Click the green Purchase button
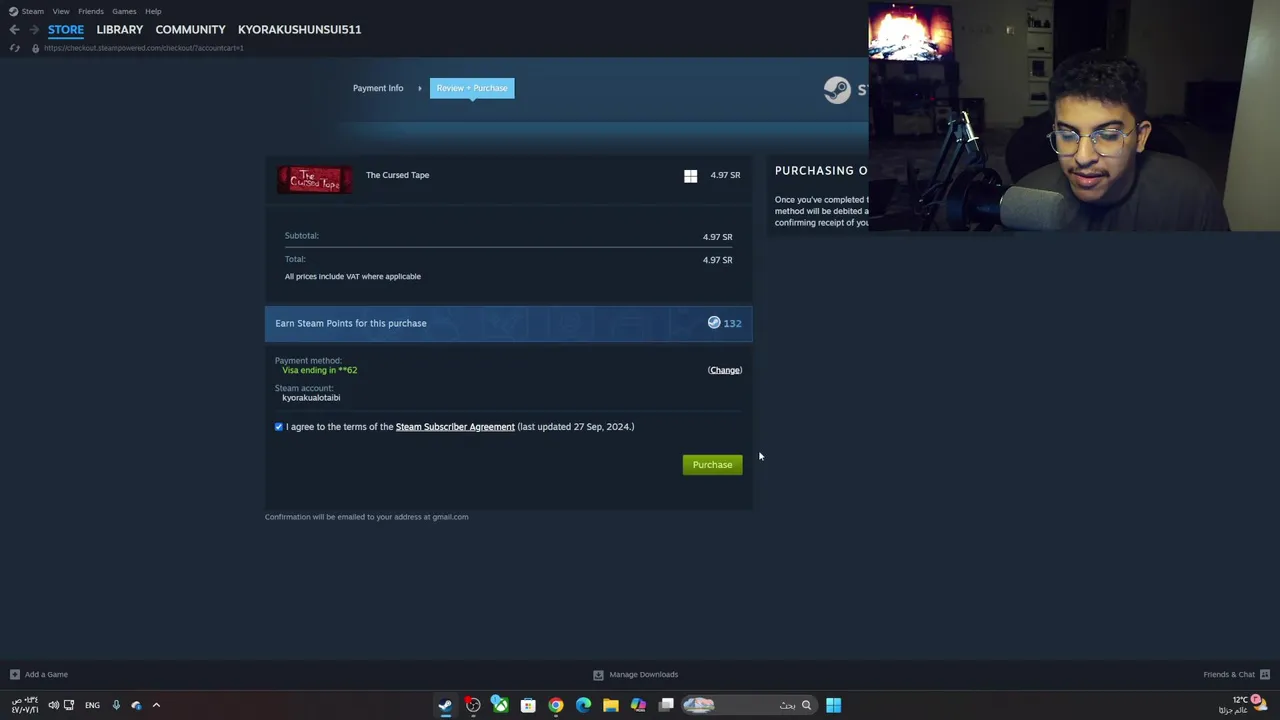The image size is (1280, 720). pyautogui.click(x=712, y=464)
